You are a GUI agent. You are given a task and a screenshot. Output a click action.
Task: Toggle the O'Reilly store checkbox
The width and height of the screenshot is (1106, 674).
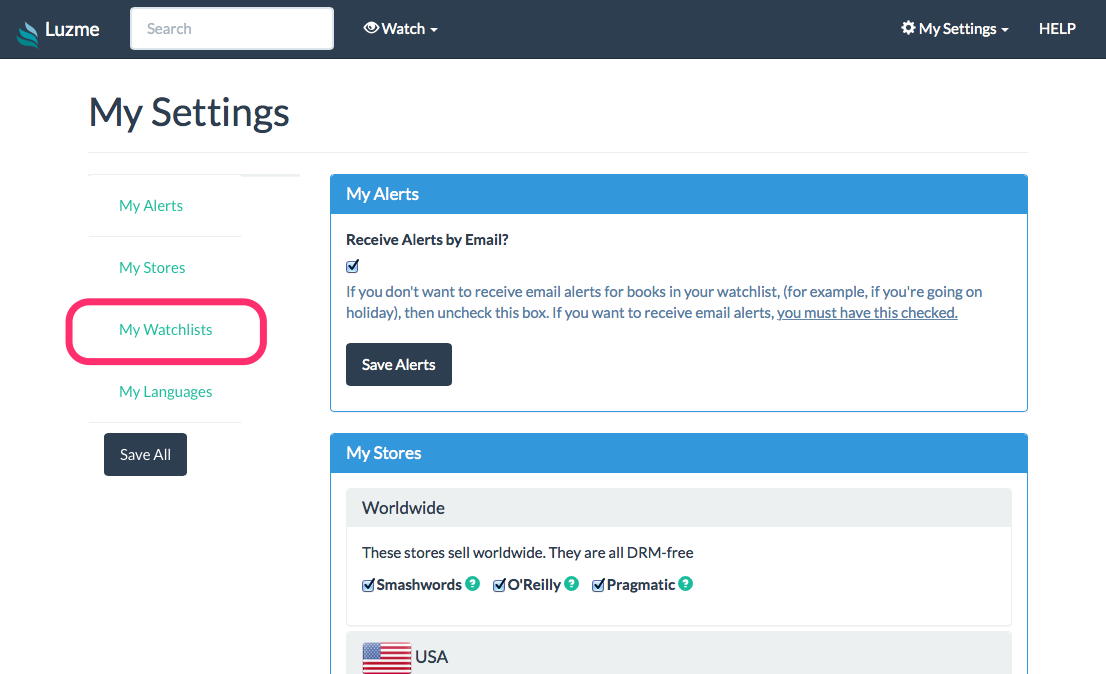pos(499,585)
